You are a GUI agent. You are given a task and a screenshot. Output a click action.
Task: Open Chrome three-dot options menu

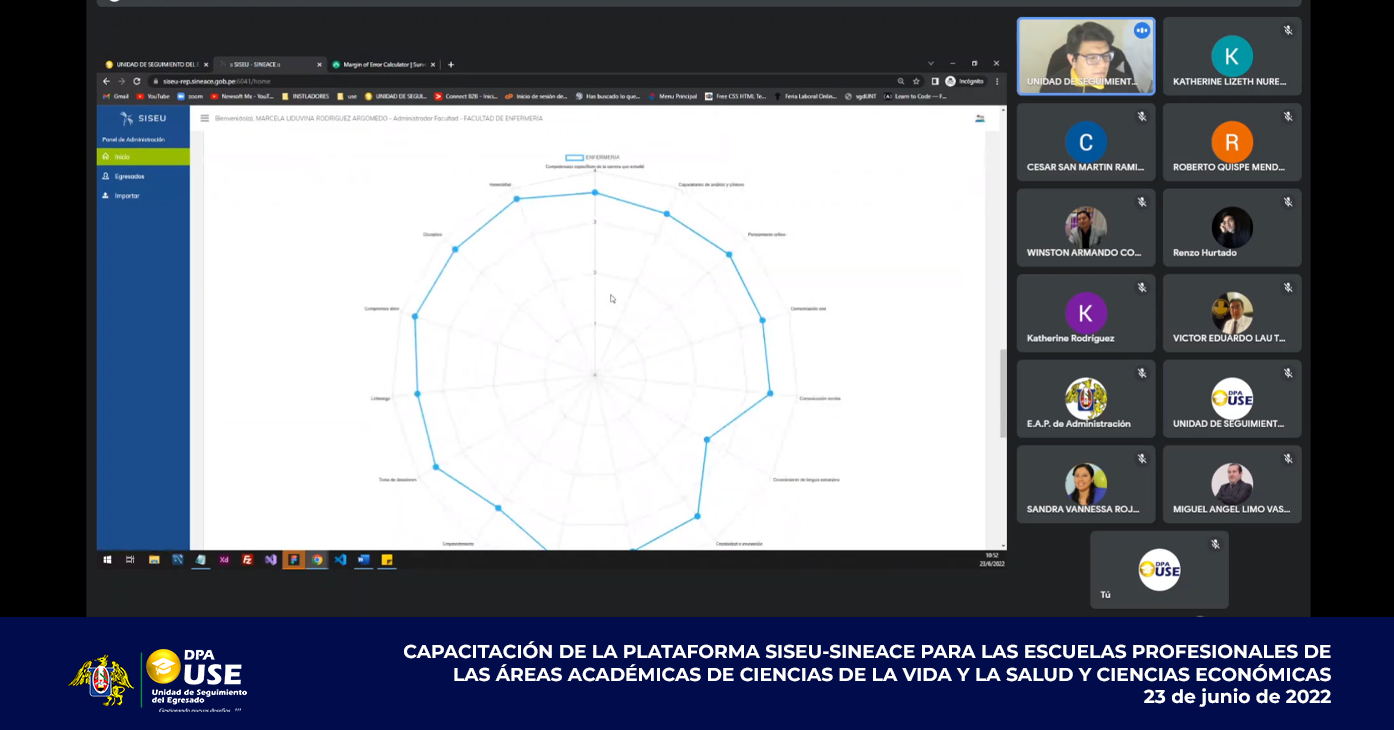(997, 81)
